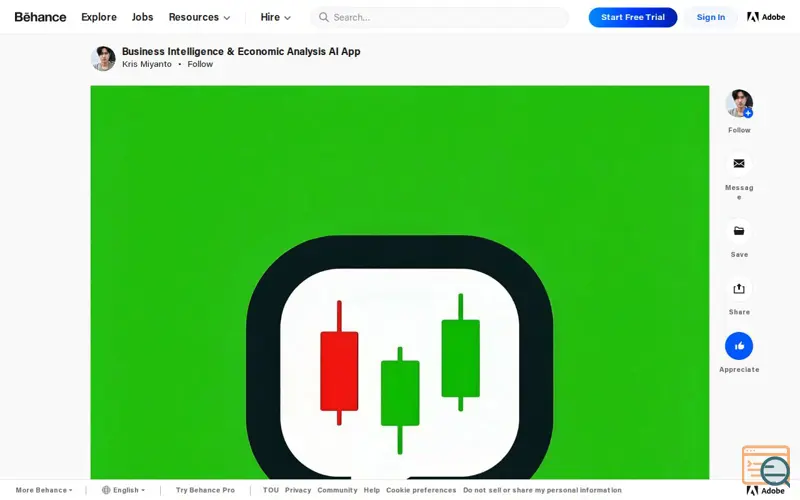Open the candlestick project cover image
The image size is (800, 500).
[400, 282]
